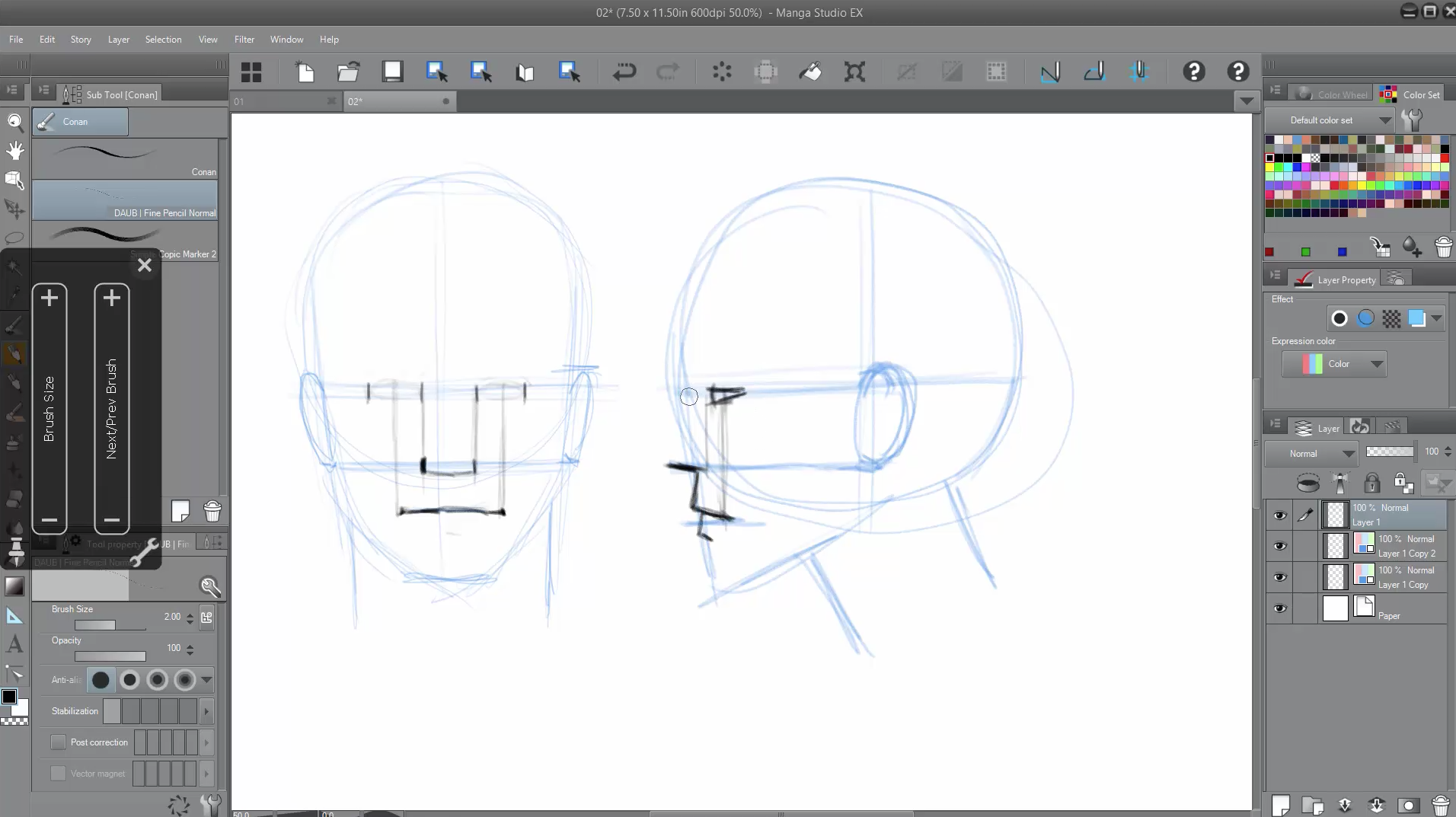This screenshot has height=817, width=1456.
Task: Open the File menu
Action: click(16, 39)
